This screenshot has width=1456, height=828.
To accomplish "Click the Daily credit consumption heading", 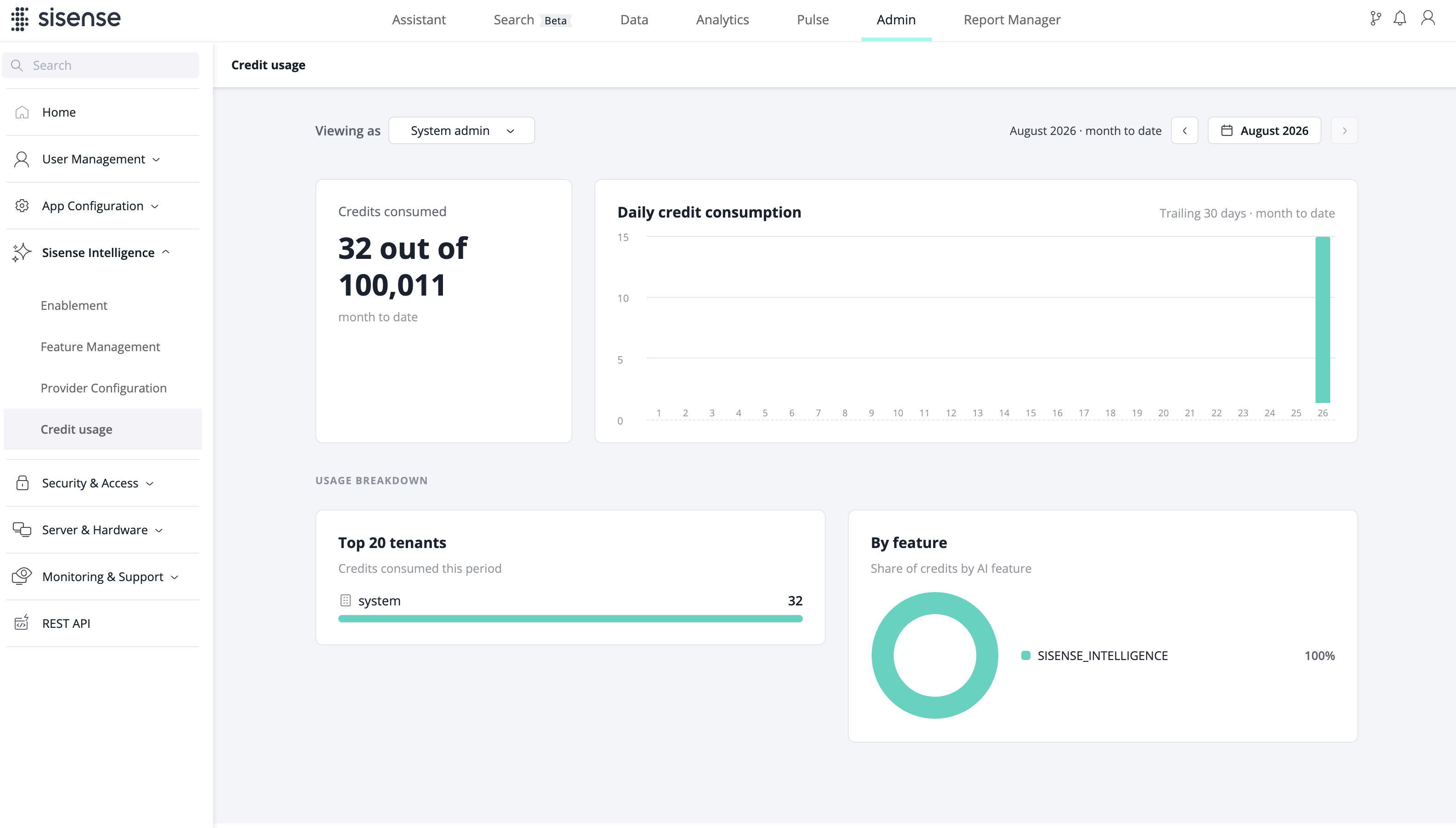I will click(x=709, y=212).
